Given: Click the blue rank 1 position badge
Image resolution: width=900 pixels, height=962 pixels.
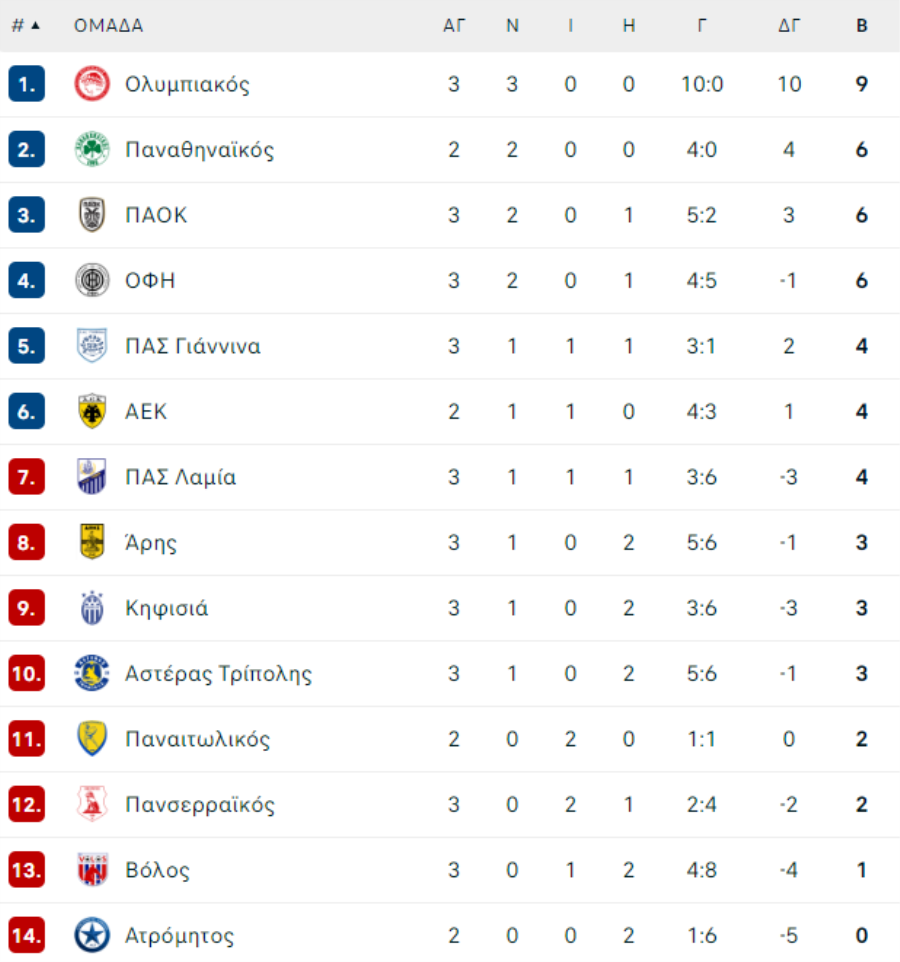Looking at the screenshot, I should pyautogui.click(x=27, y=84).
